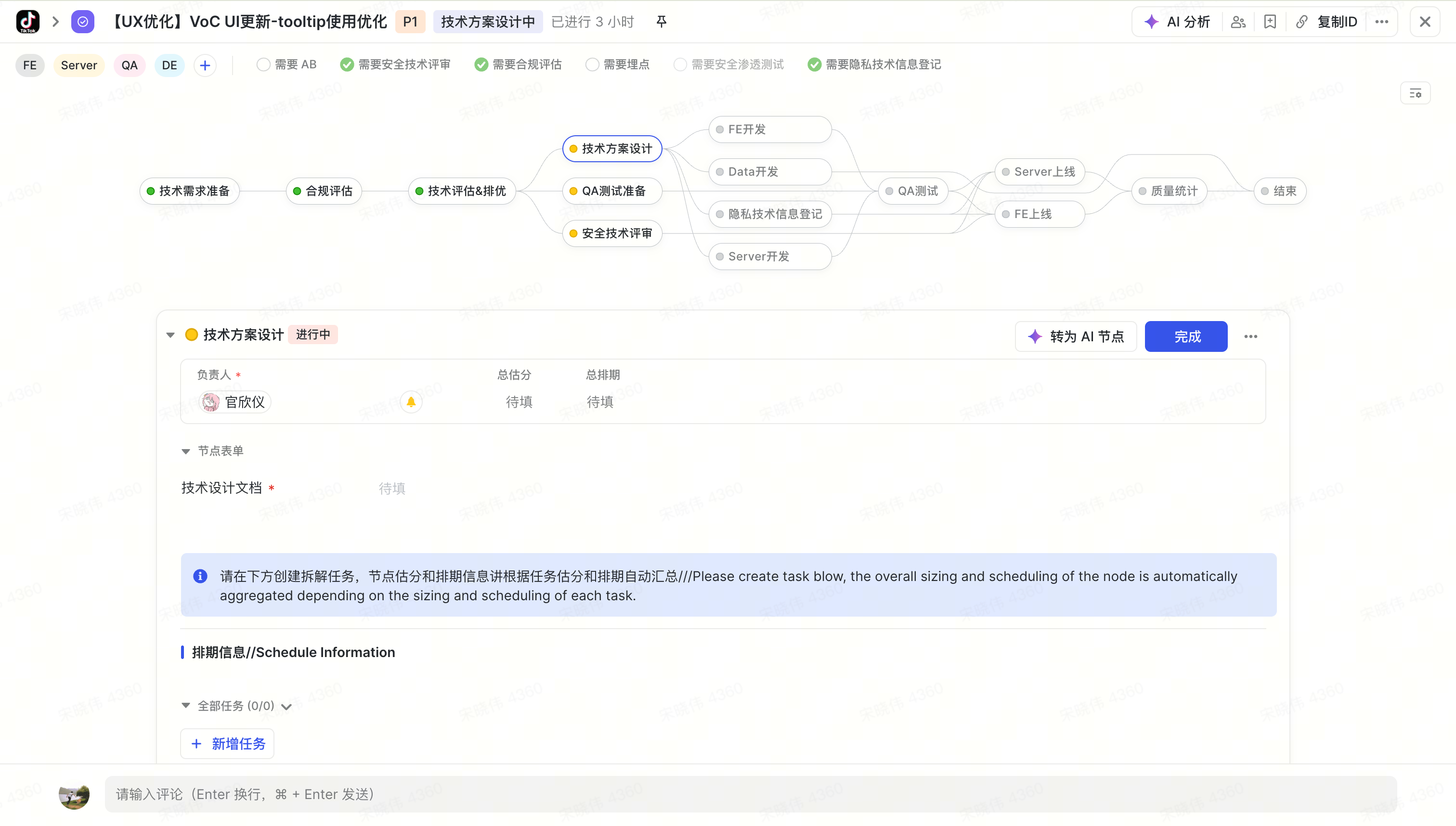Select the Server role tag
Image resolution: width=1456 pixels, height=826 pixels.
coord(79,65)
